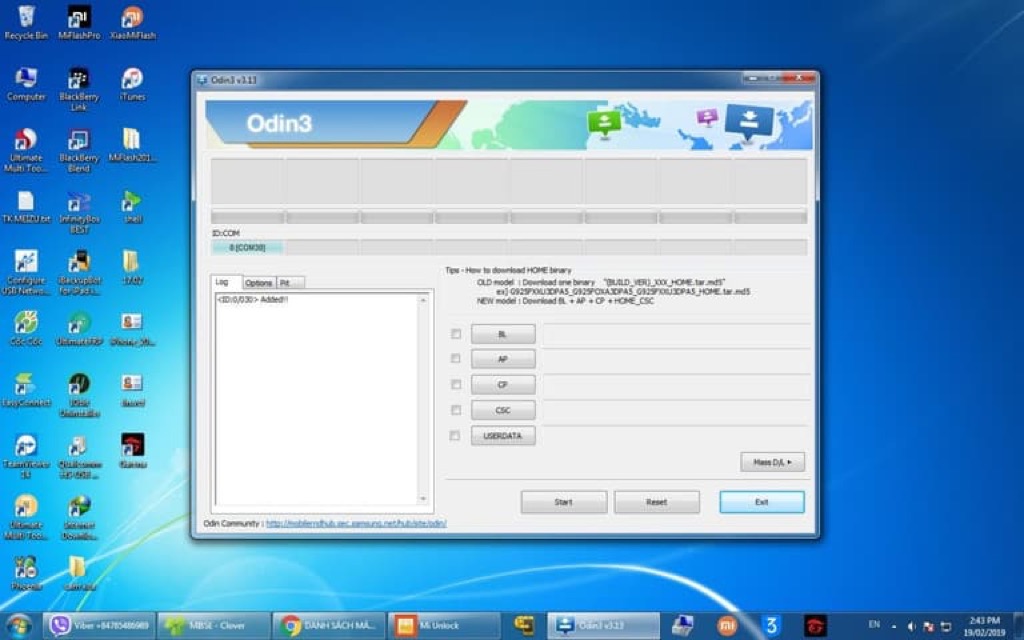The height and width of the screenshot is (640, 1024).
Task: Switch to the Pit tab
Action: [290, 283]
